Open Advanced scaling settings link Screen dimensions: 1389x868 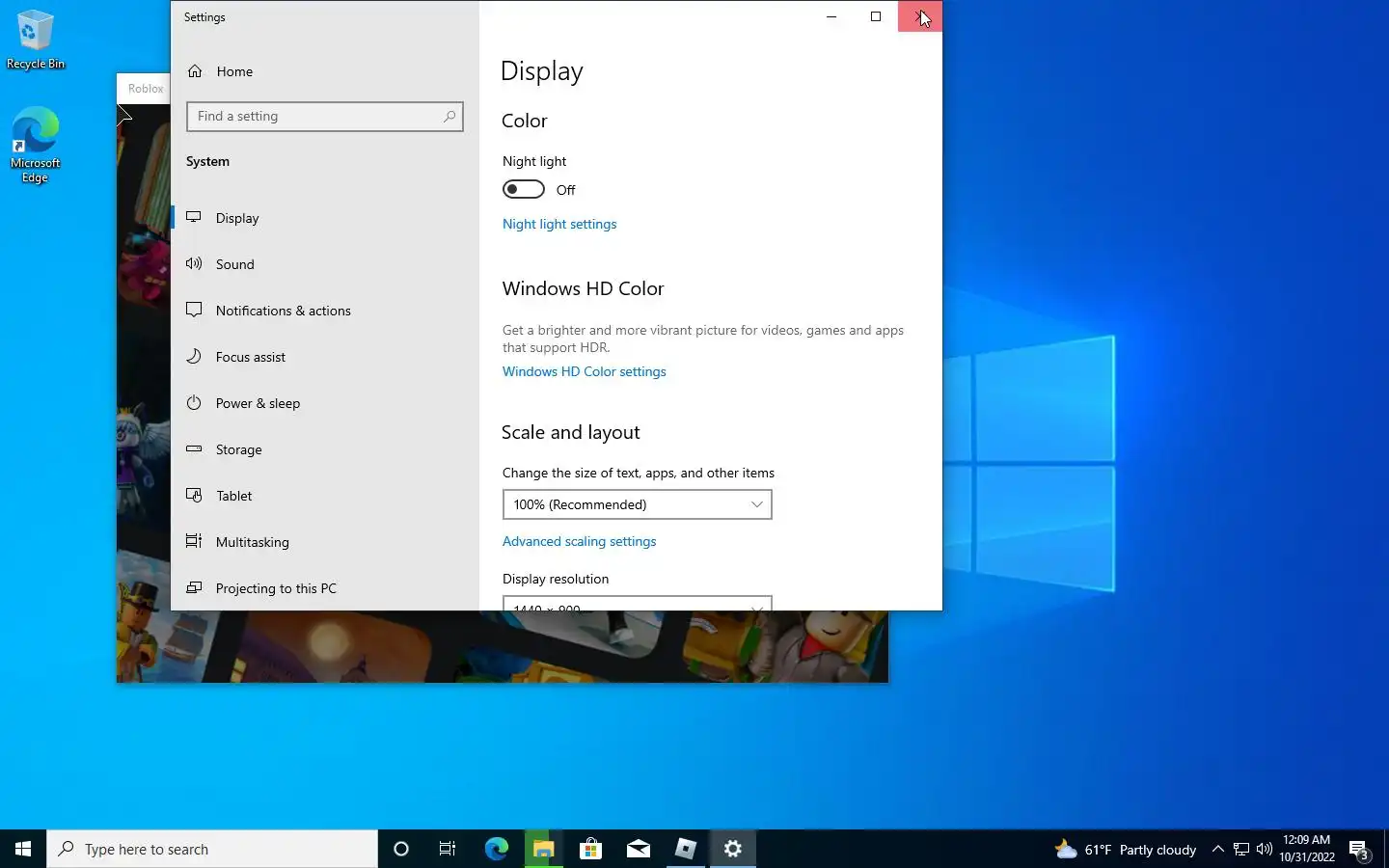pyautogui.click(x=579, y=541)
